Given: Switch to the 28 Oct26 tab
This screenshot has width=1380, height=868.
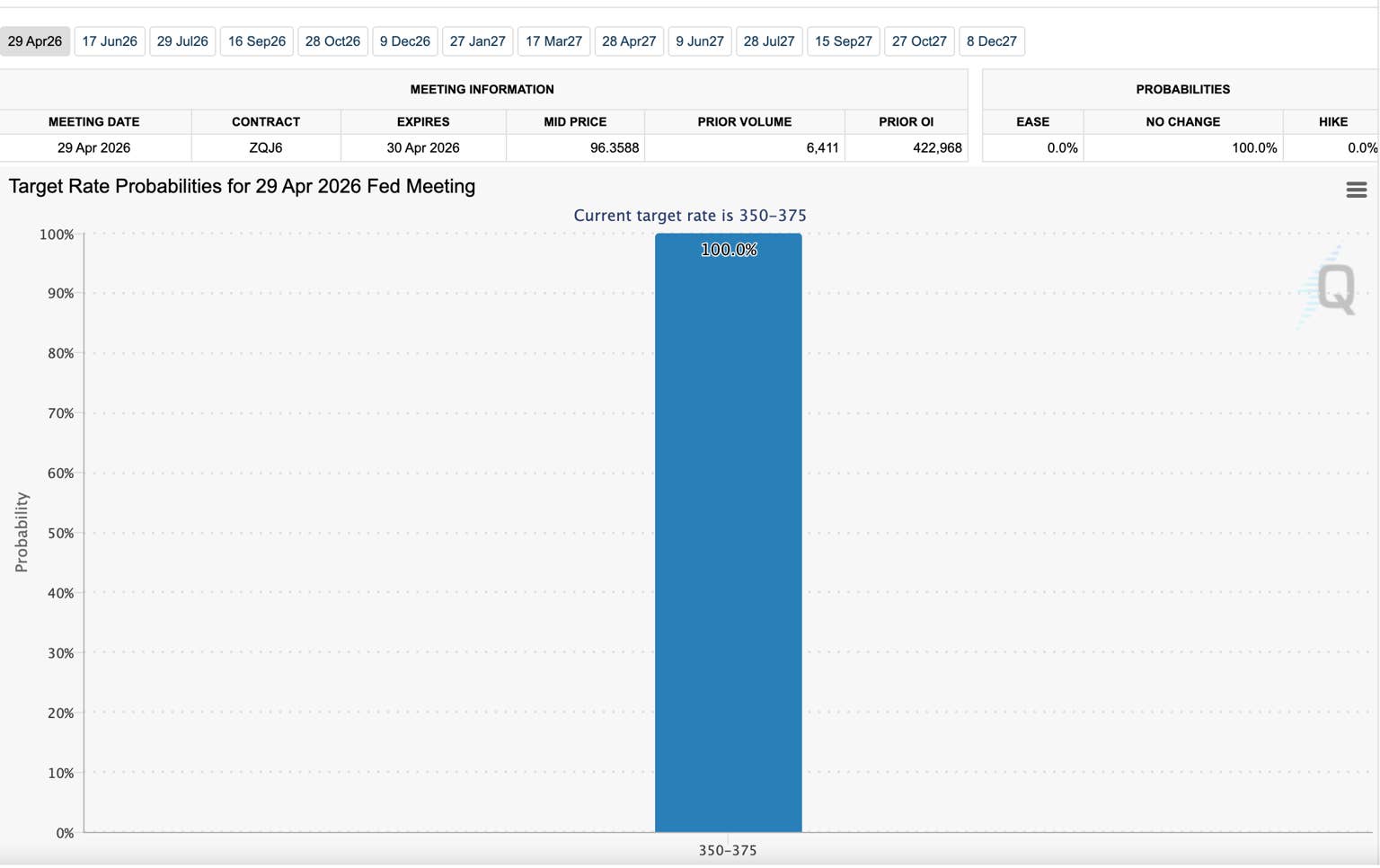Looking at the screenshot, I should tap(332, 41).
